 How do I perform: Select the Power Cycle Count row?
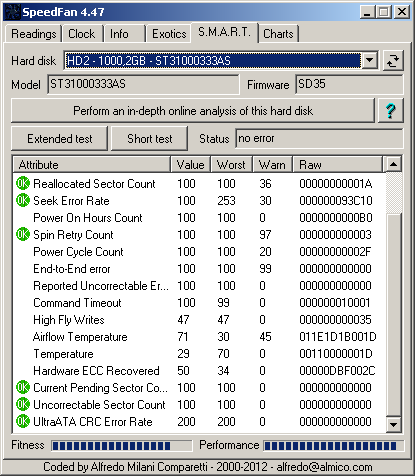tap(199, 252)
